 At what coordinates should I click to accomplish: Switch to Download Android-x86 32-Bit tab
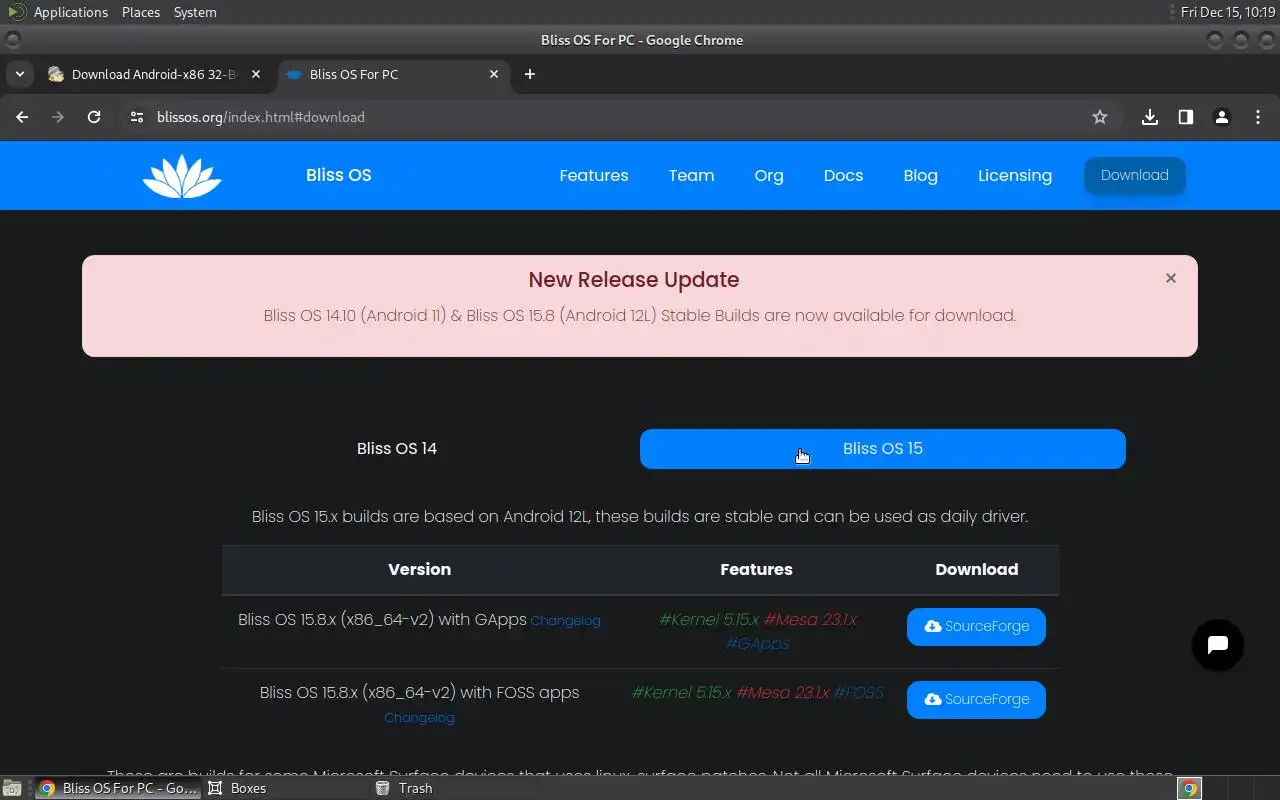(154, 74)
